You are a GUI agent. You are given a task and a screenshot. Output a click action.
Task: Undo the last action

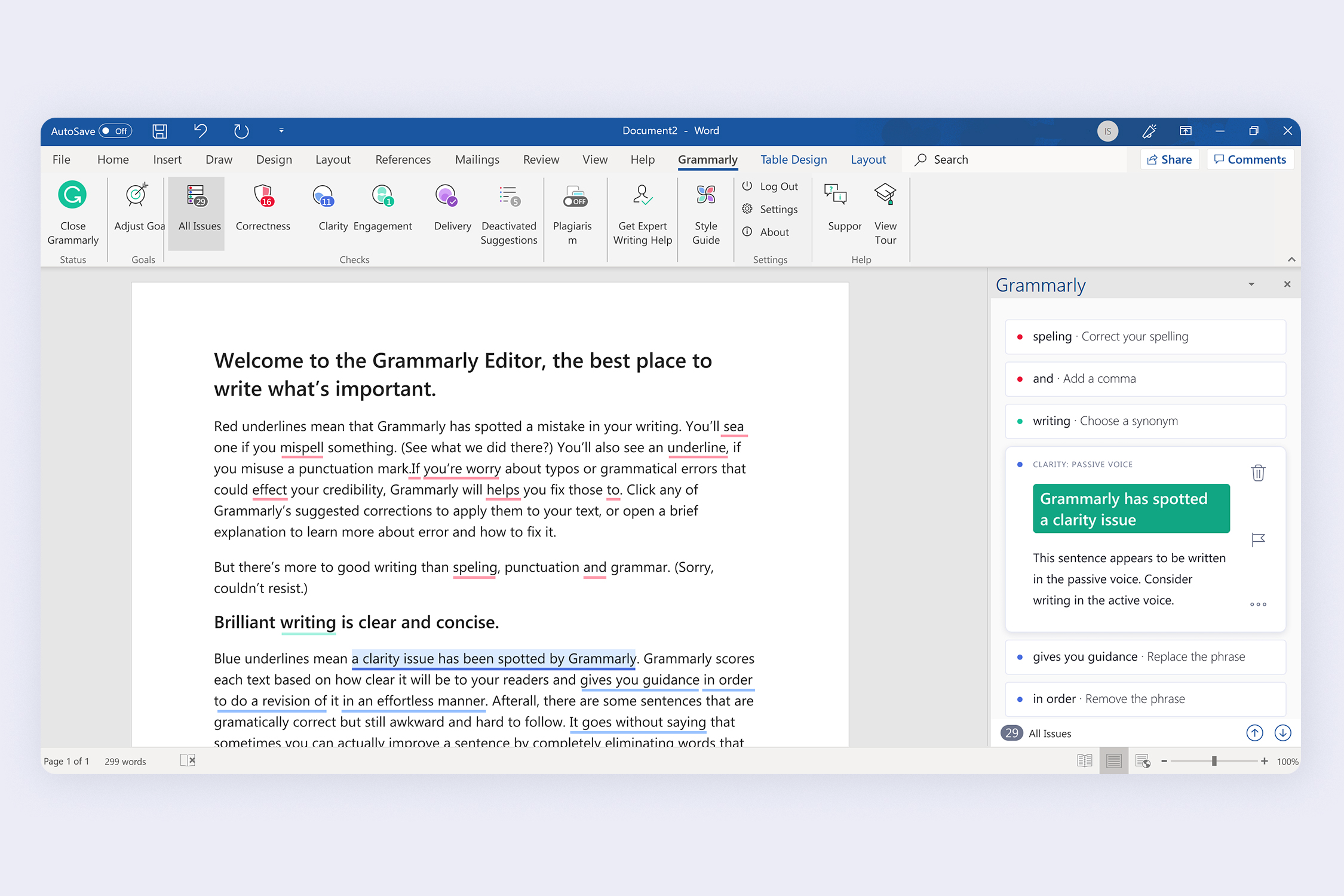pyautogui.click(x=201, y=131)
